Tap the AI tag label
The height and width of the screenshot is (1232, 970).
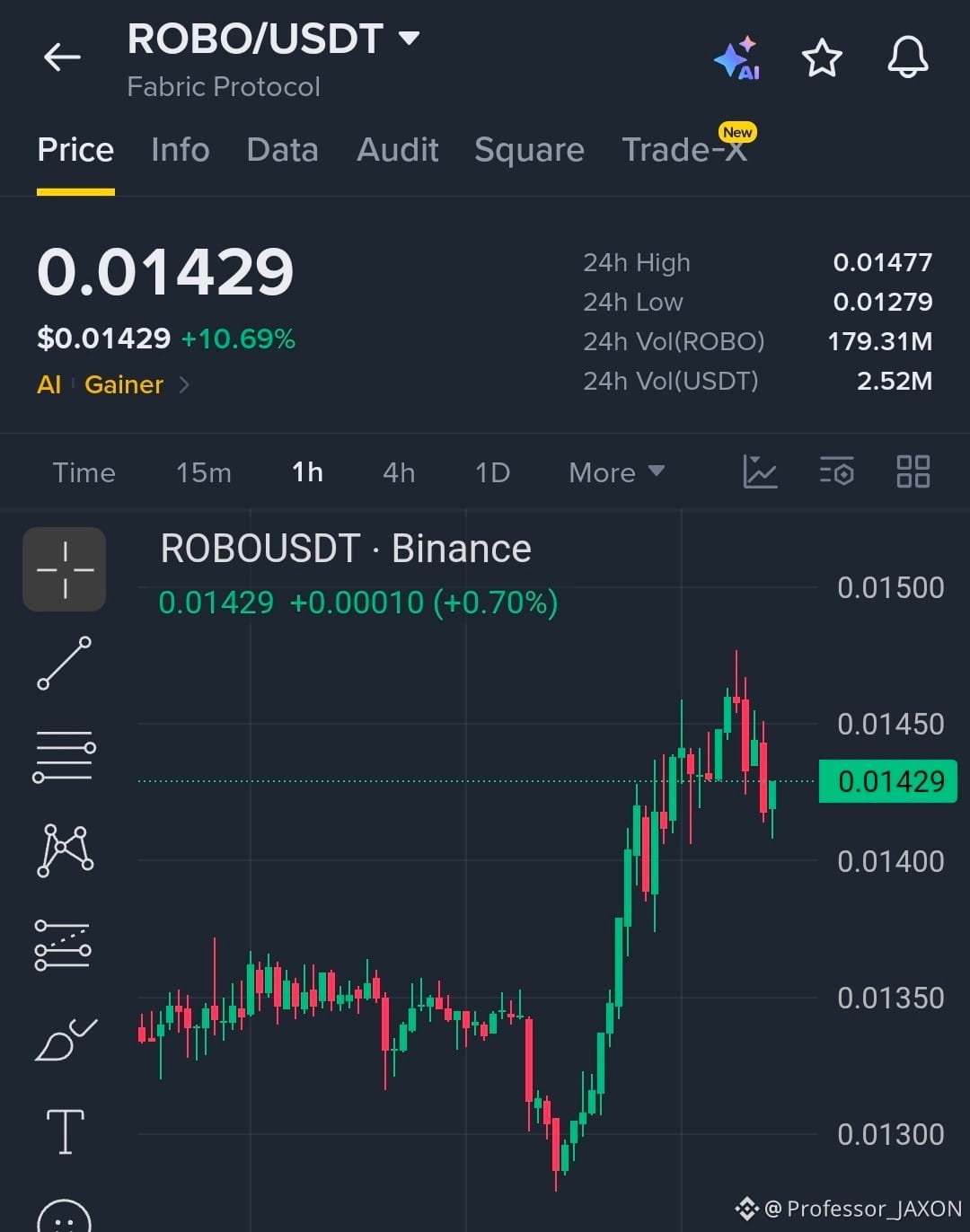pos(49,385)
